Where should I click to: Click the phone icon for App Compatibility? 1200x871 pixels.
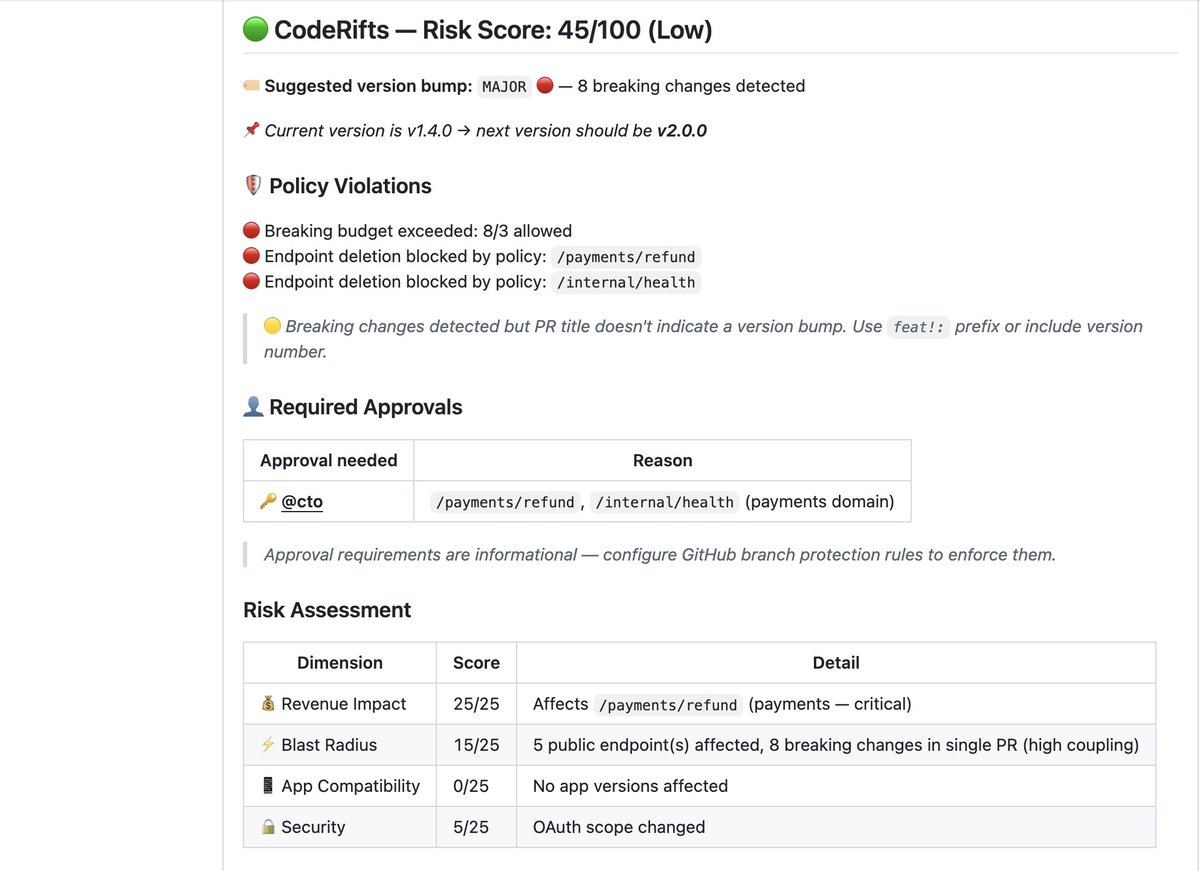pyautogui.click(x=268, y=786)
